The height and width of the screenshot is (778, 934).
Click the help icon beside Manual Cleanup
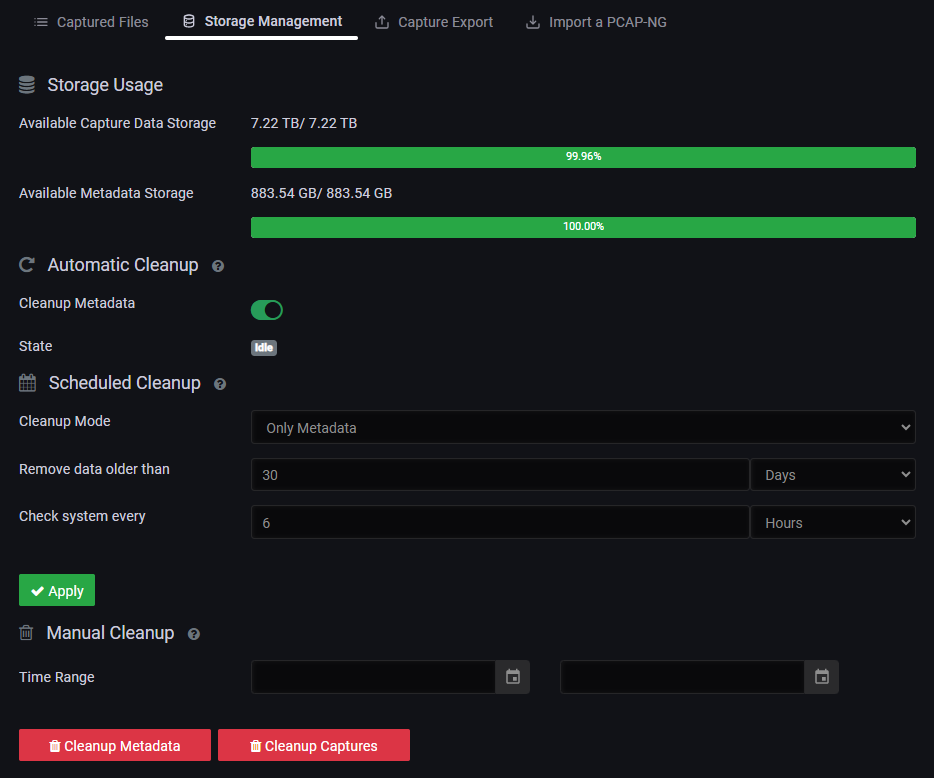pyautogui.click(x=194, y=634)
